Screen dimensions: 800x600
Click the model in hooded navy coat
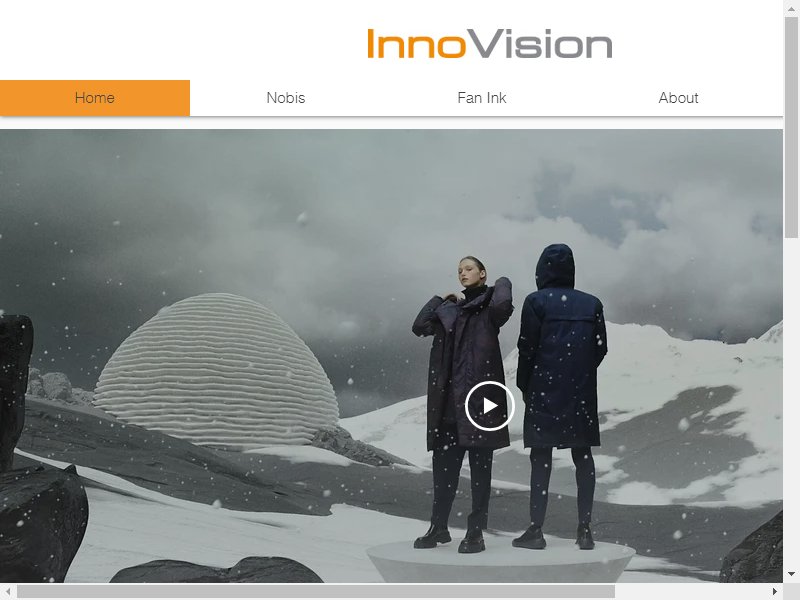click(561, 396)
